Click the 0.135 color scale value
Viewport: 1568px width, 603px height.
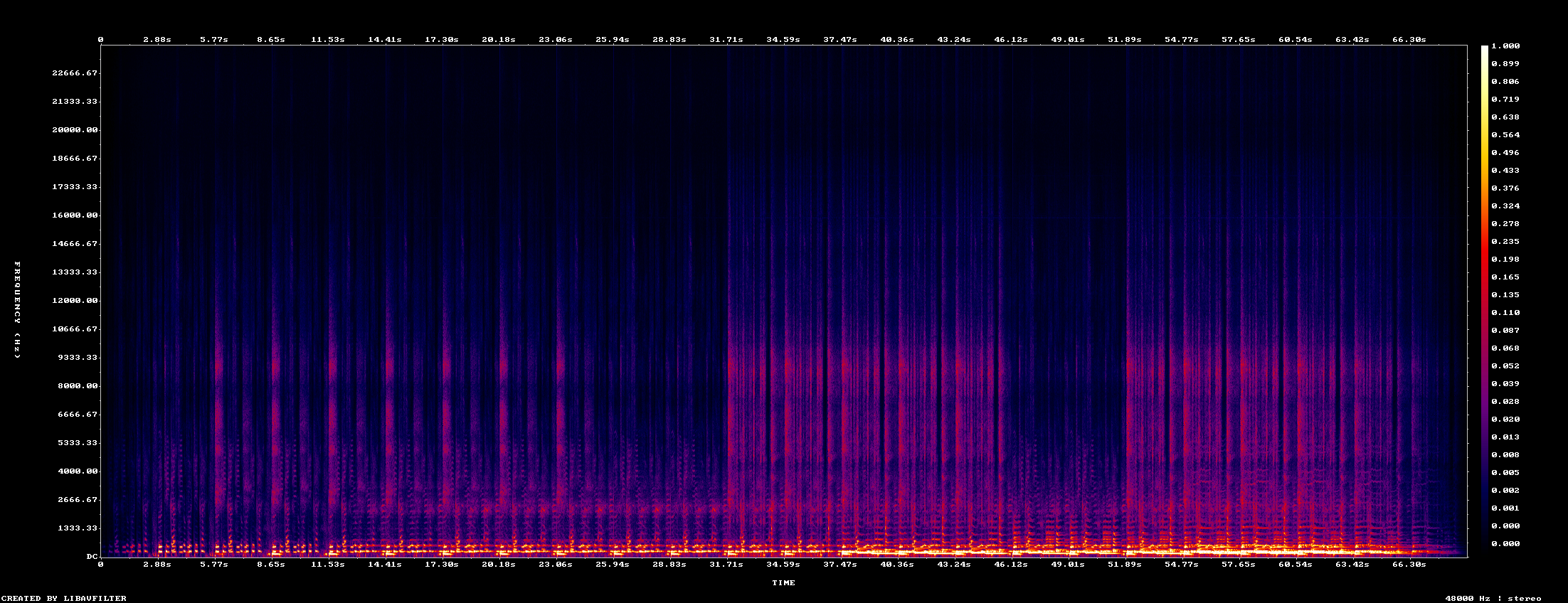pos(1505,295)
